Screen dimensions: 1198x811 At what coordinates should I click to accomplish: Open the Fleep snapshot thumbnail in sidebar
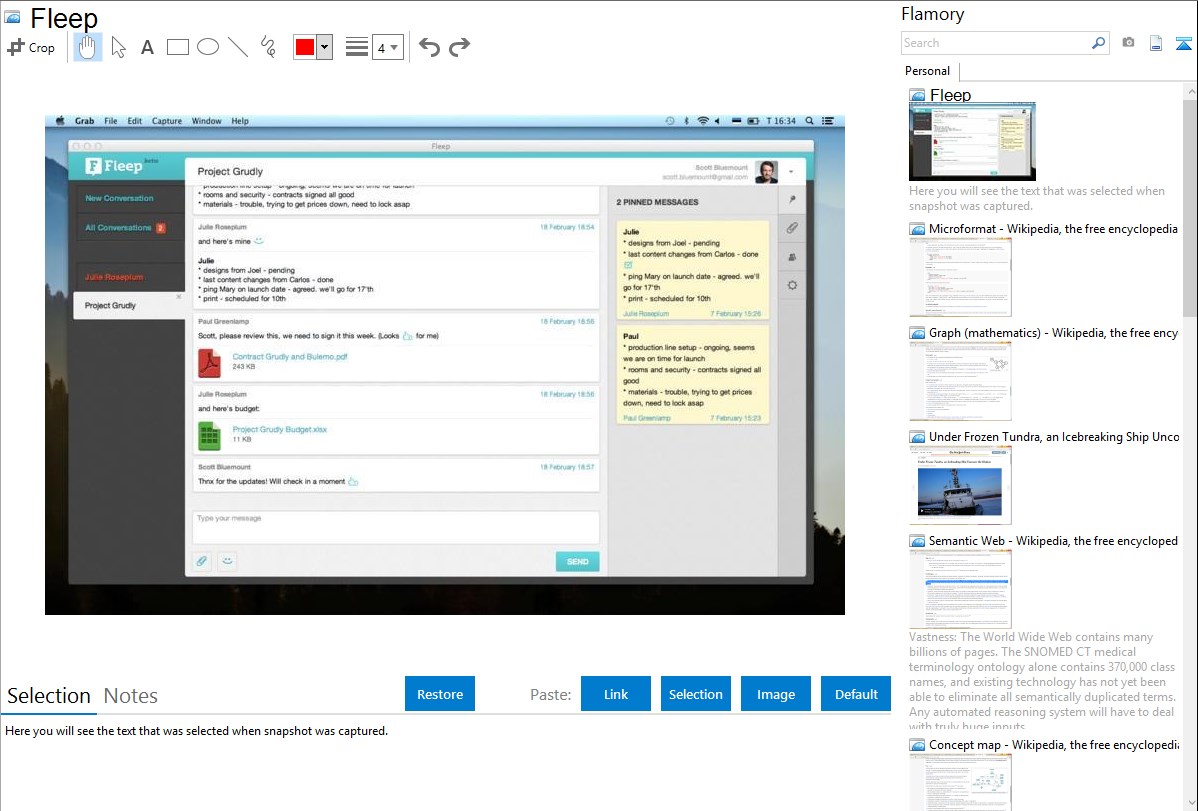(x=972, y=142)
